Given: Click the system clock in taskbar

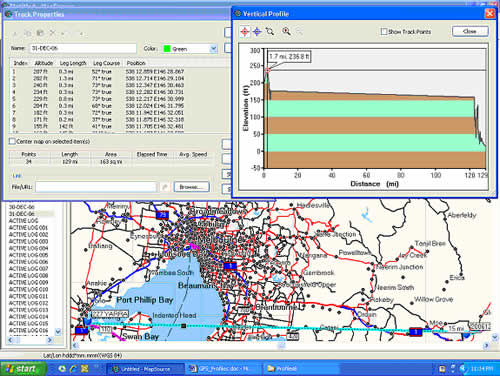Looking at the screenshot, I should click(x=481, y=369).
